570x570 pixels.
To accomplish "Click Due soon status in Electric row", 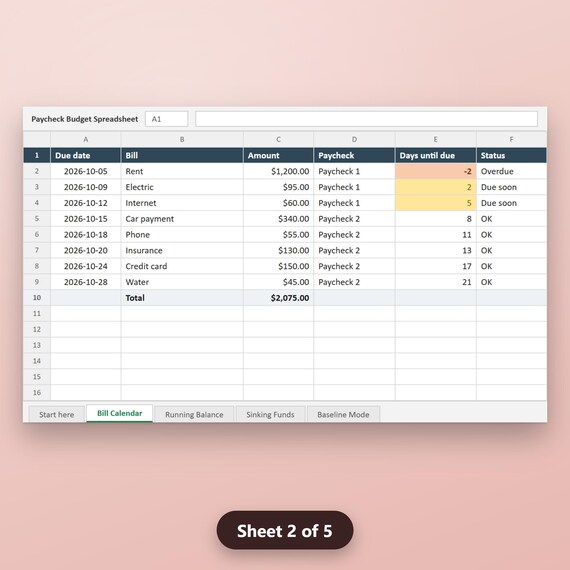I will click(511, 187).
